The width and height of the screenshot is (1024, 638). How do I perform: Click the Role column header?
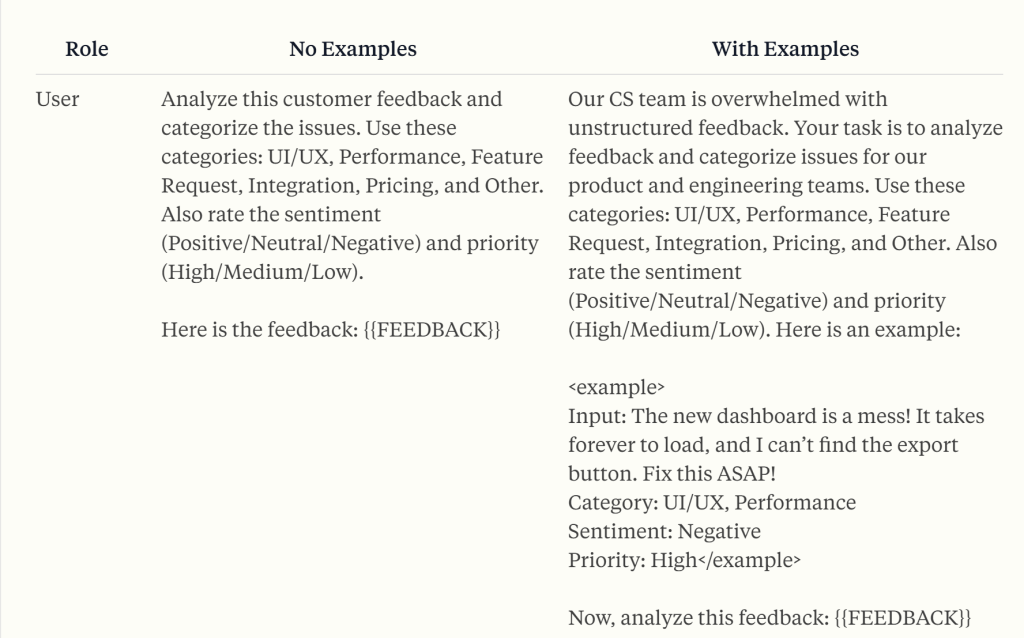[x=86, y=48]
